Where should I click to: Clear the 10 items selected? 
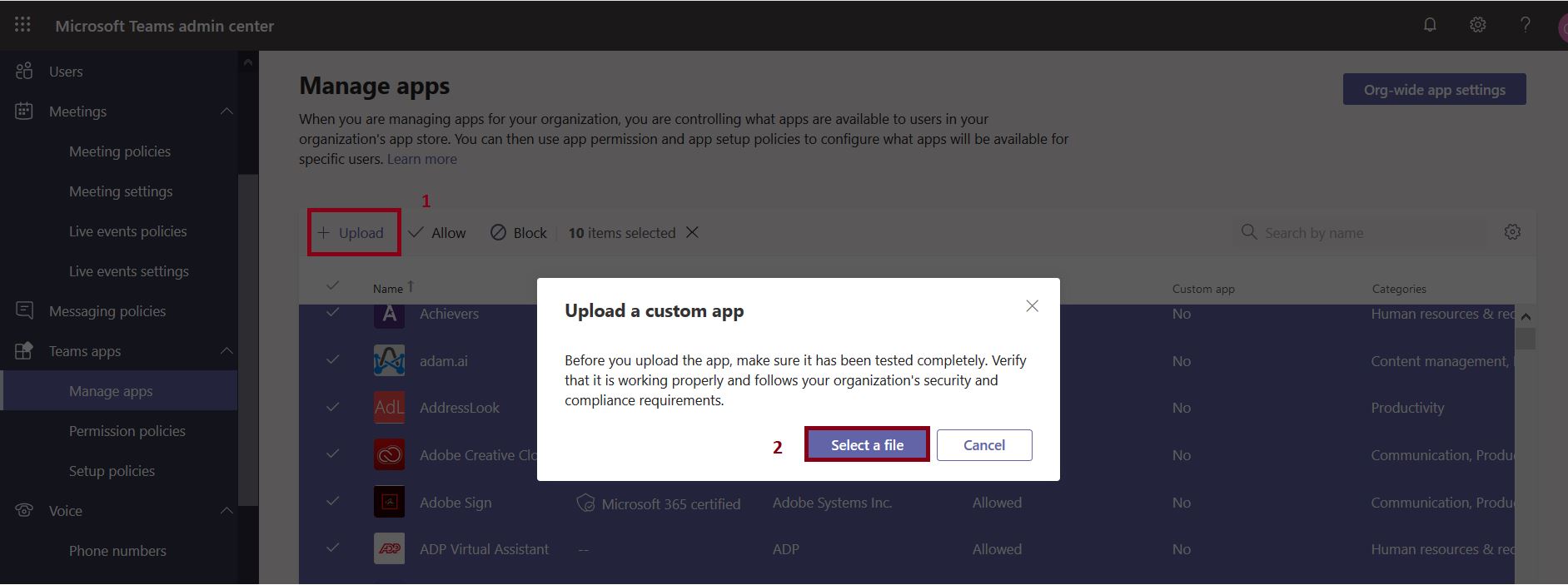[692, 232]
